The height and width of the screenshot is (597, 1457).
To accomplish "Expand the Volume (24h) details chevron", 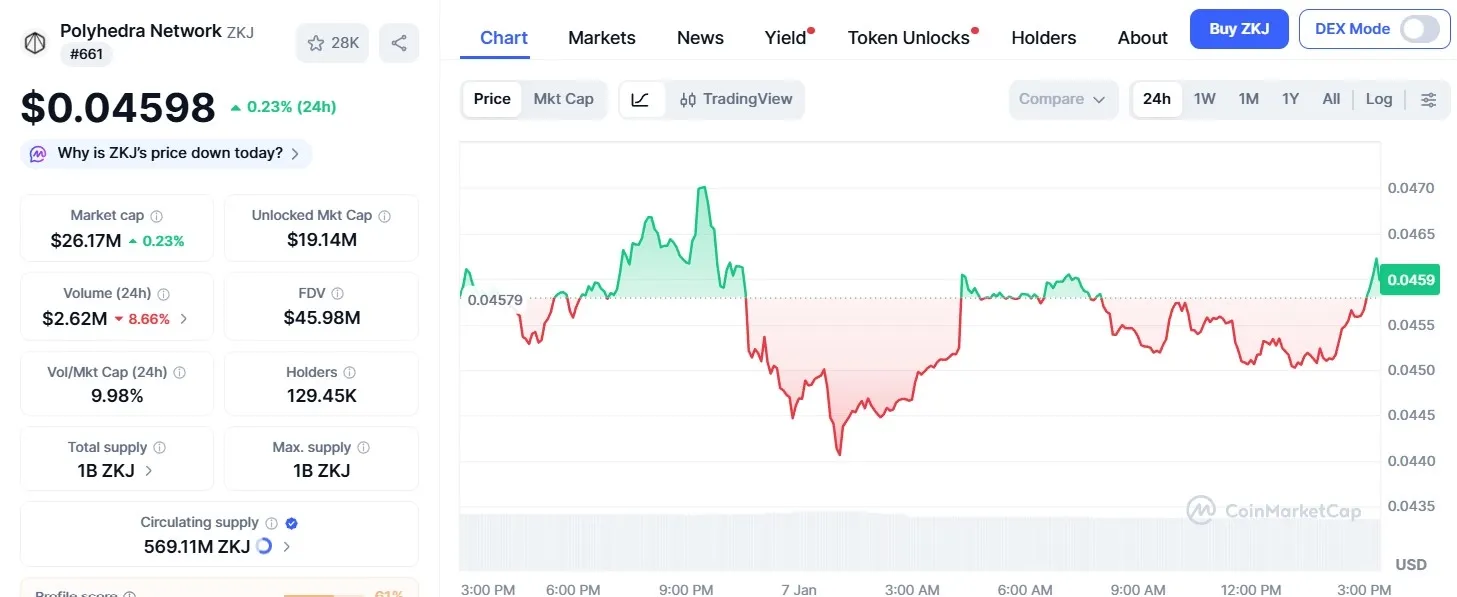I will [186, 317].
